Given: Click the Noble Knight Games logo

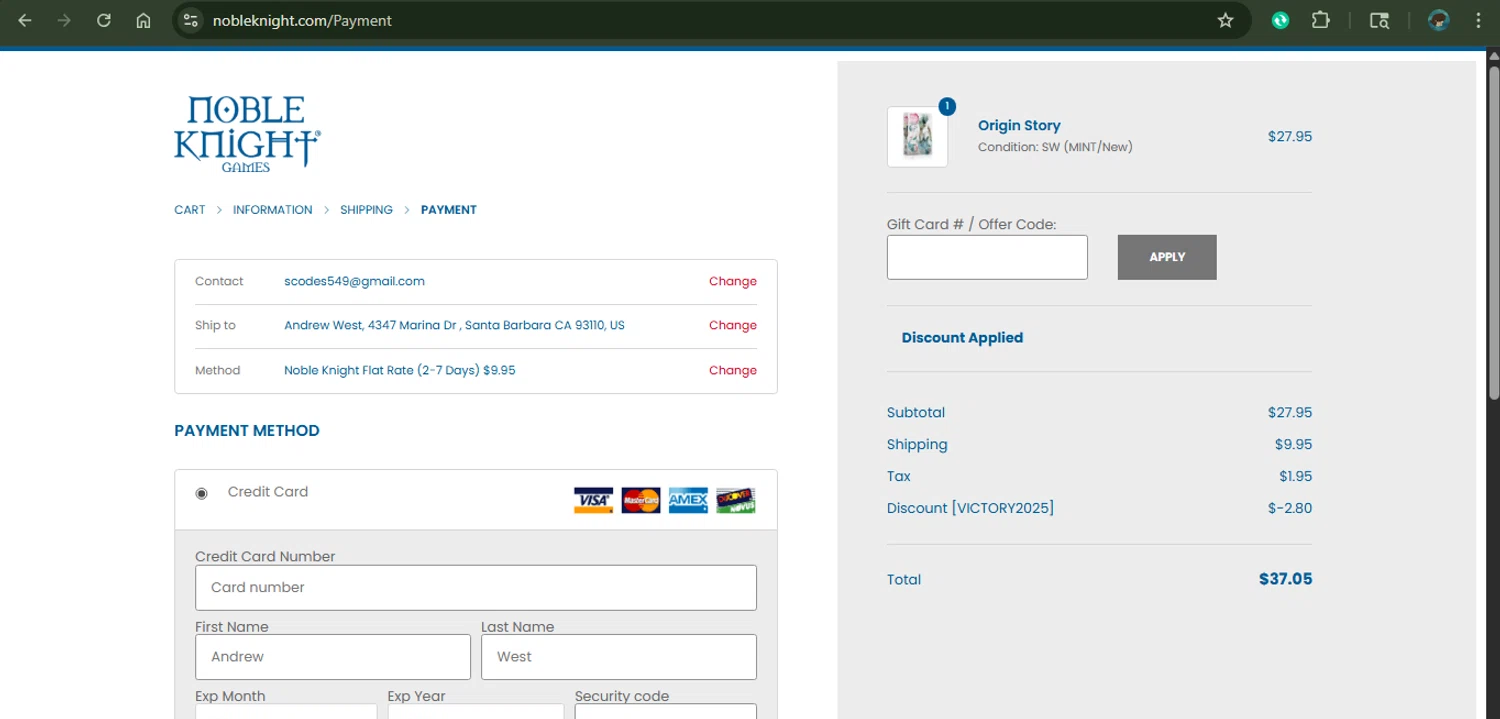Looking at the screenshot, I should click(x=247, y=134).
